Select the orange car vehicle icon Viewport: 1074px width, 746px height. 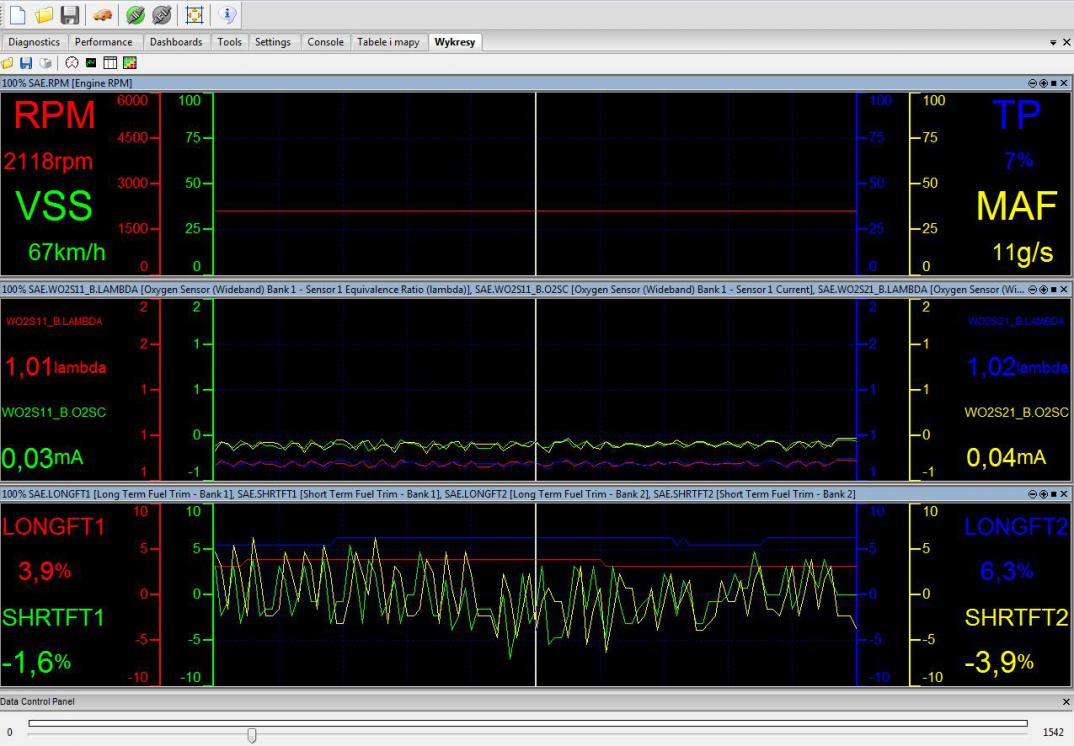point(103,14)
